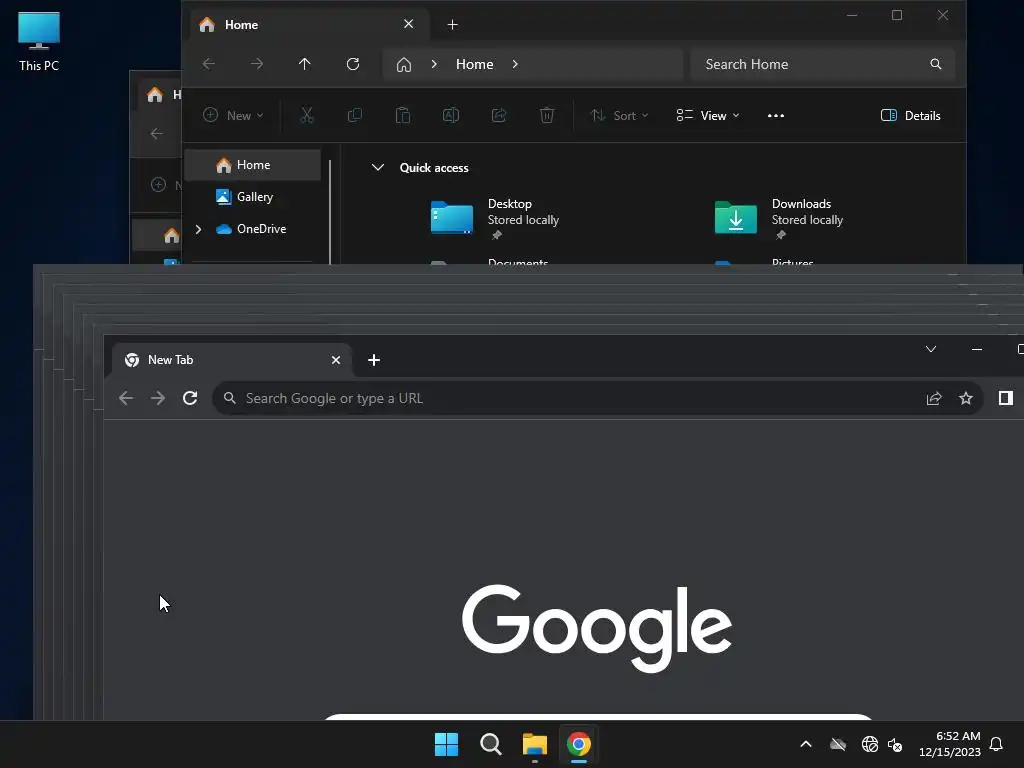Click network globe tray icon
Image resolution: width=1024 pixels, height=768 pixels.
tap(869, 744)
